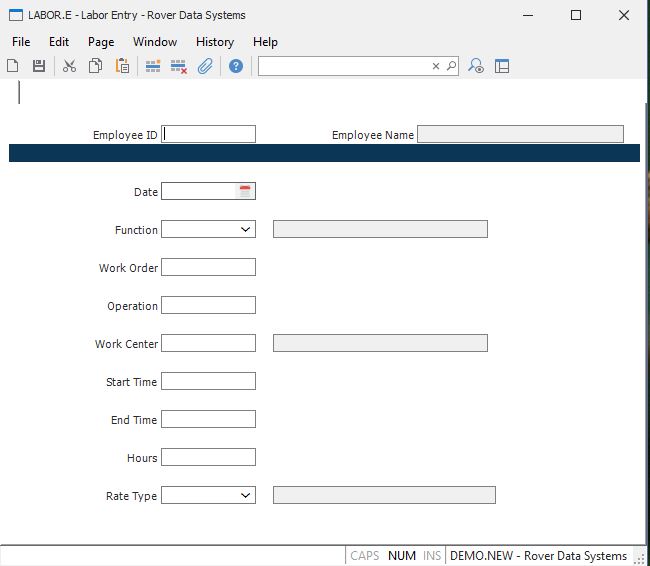Click the Paste clipboard icon

(122, 66)
